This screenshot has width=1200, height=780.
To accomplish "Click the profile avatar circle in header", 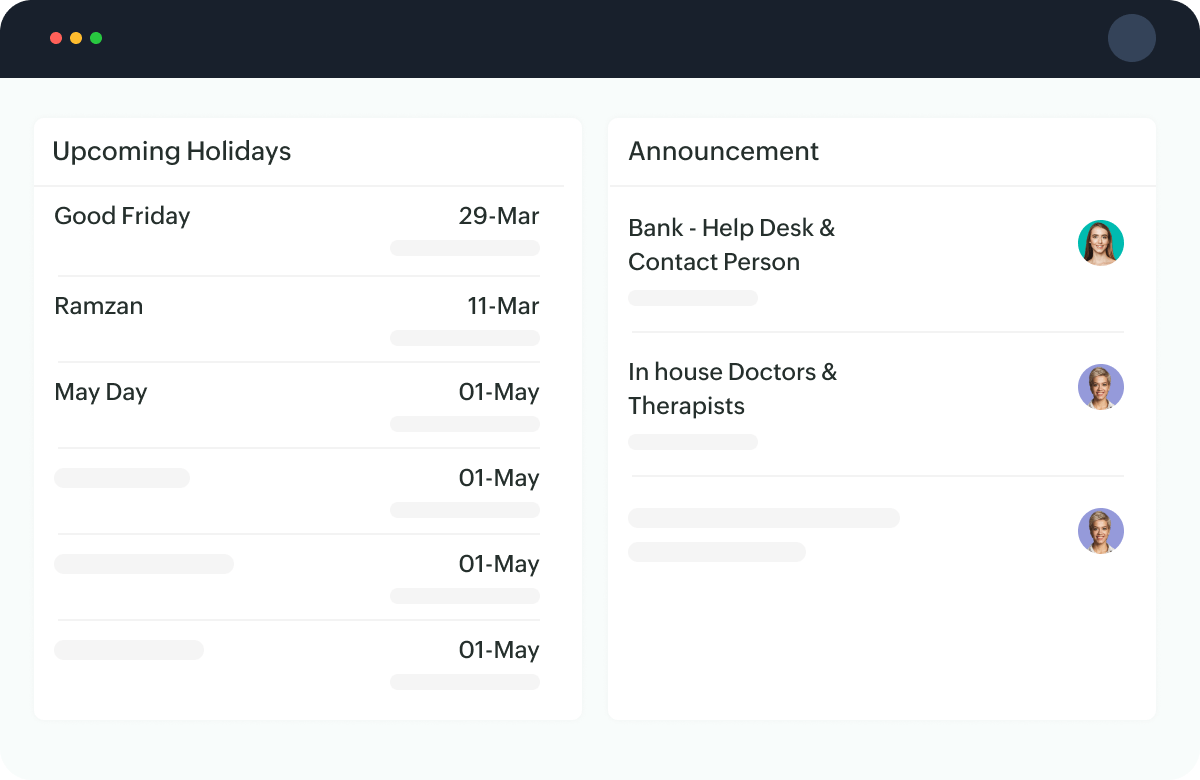I will point(1131,39).
